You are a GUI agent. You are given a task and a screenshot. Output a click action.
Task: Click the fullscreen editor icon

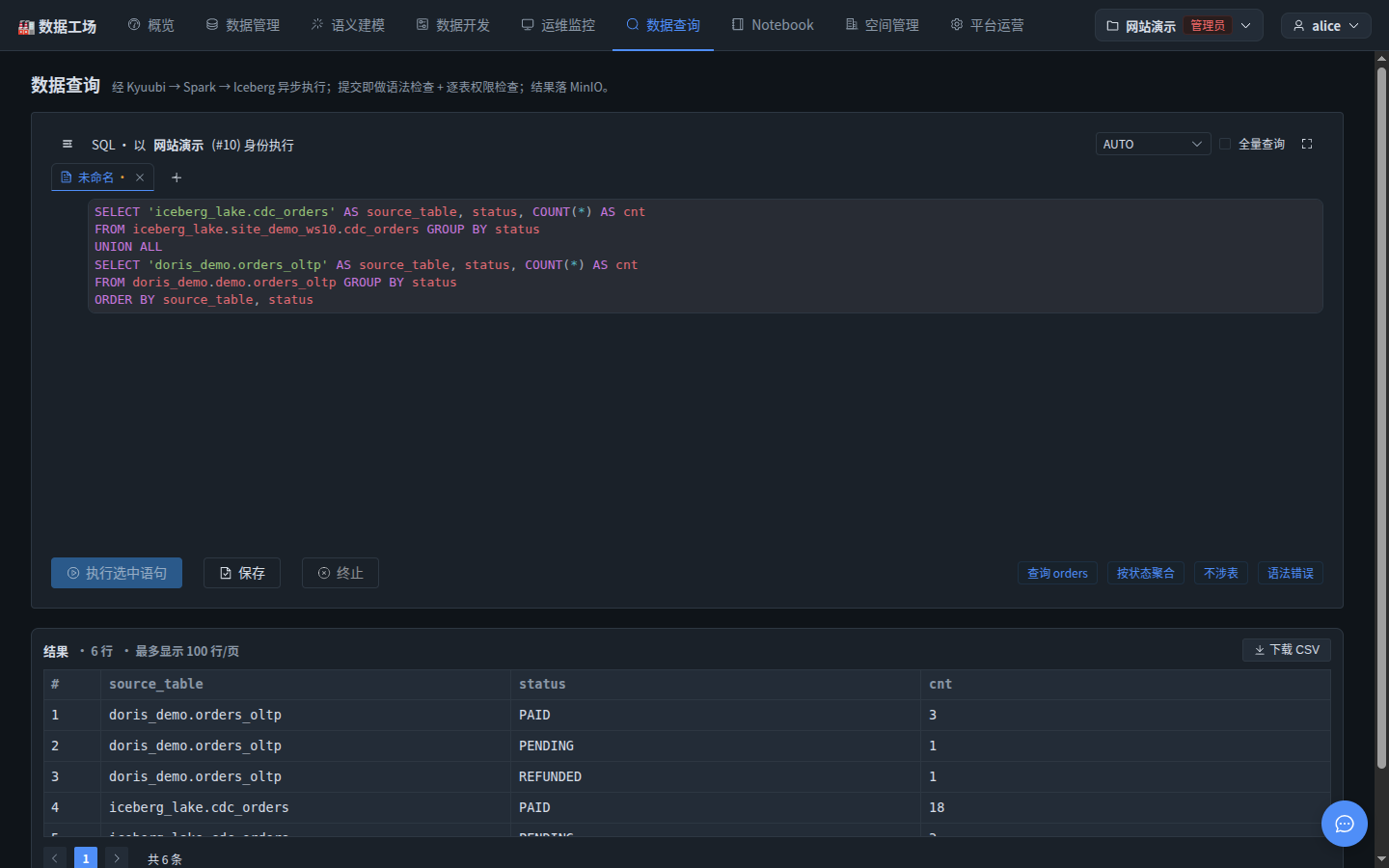(x=1307, y=144)
